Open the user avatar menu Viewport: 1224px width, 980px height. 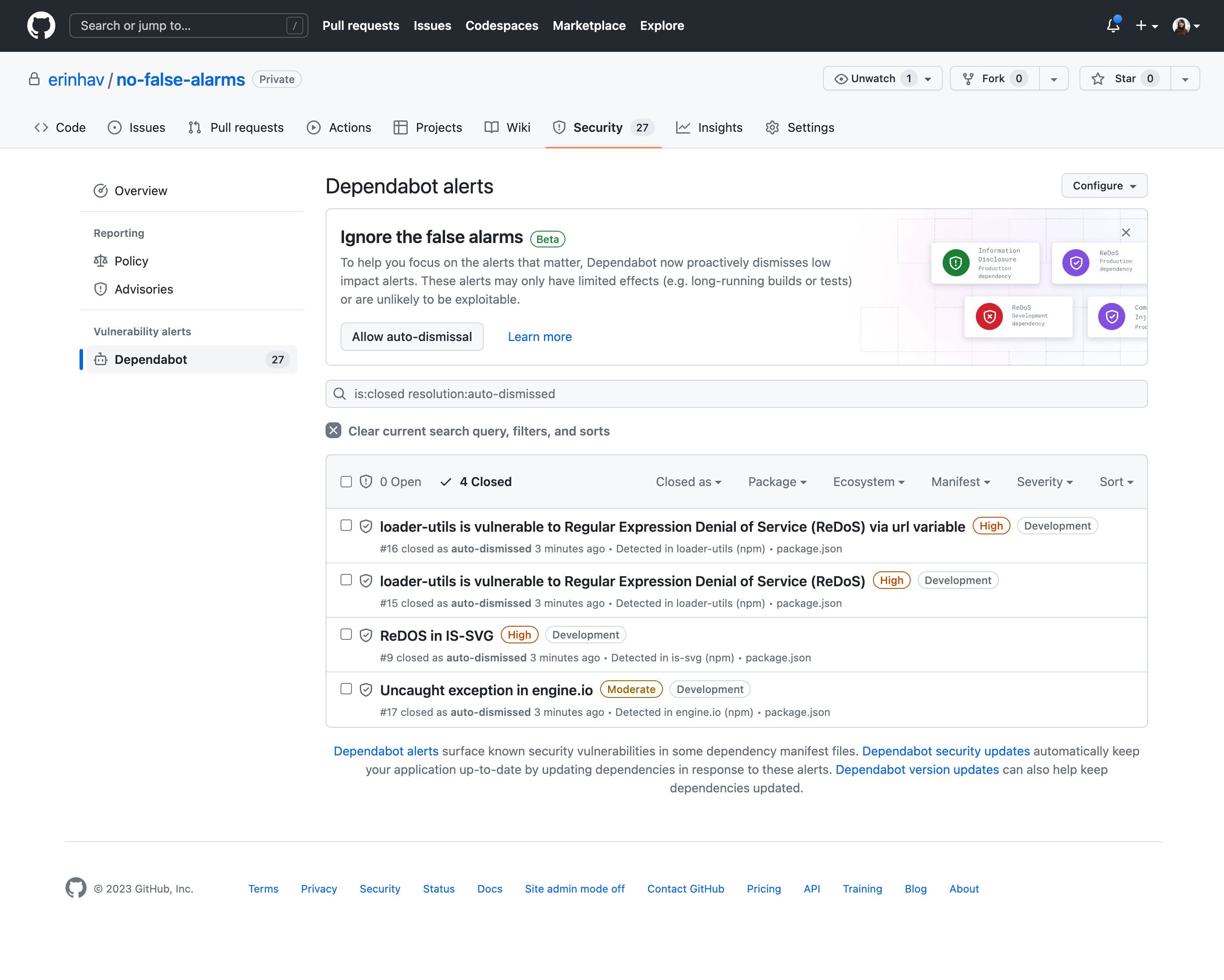[1186, 25]
